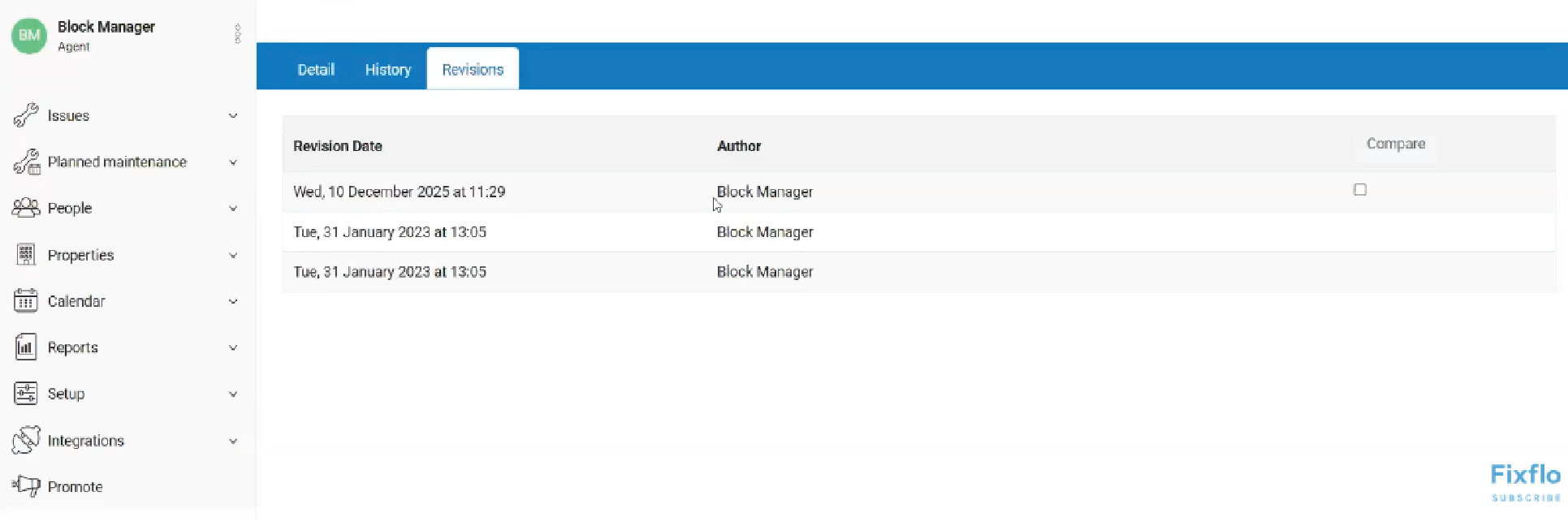The image size is (1568, 522).
Task: Click the Integrations plug icon
Action: pyautogui.click(x=26, y=440)
